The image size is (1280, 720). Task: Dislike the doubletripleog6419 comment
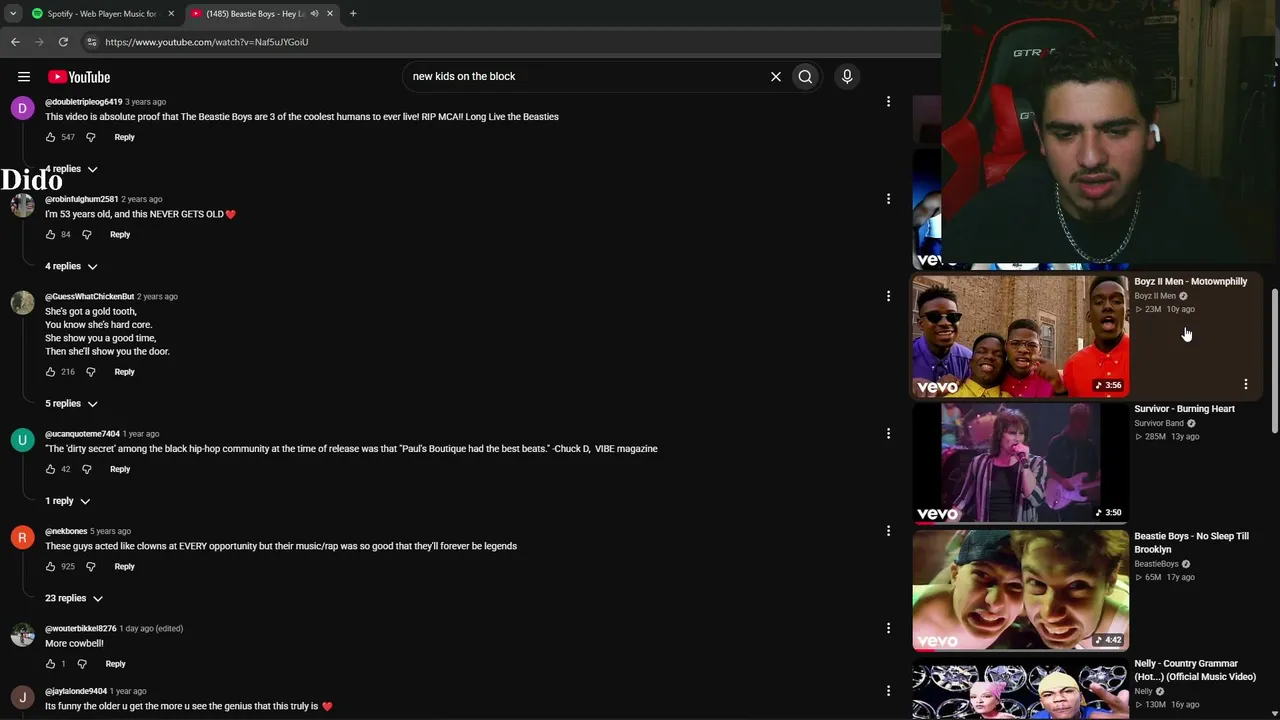[90, 137]
